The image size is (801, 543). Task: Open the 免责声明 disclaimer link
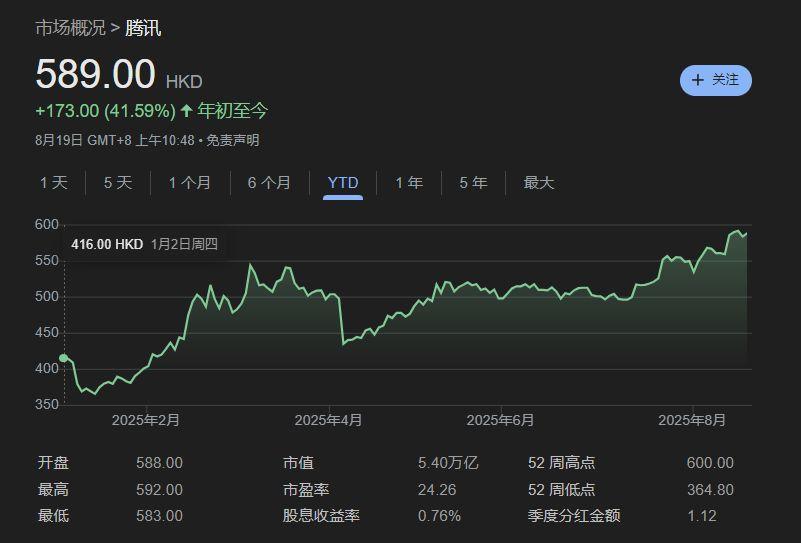[x=232, y=140]
